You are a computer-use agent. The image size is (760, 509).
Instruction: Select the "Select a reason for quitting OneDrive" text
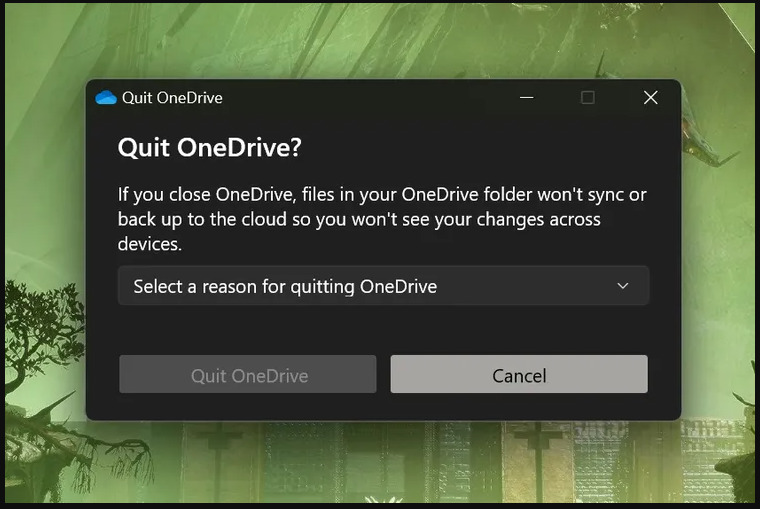pos(285,286)
